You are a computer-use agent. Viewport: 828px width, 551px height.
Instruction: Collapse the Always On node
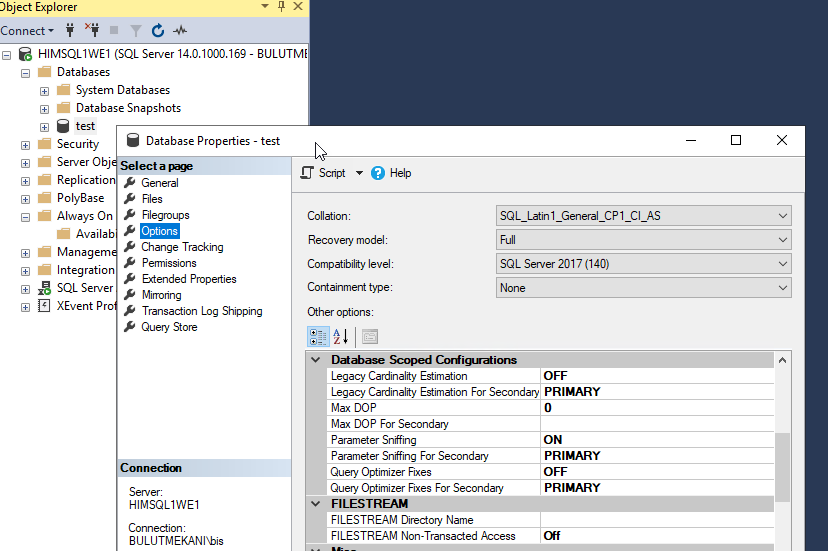25,217
